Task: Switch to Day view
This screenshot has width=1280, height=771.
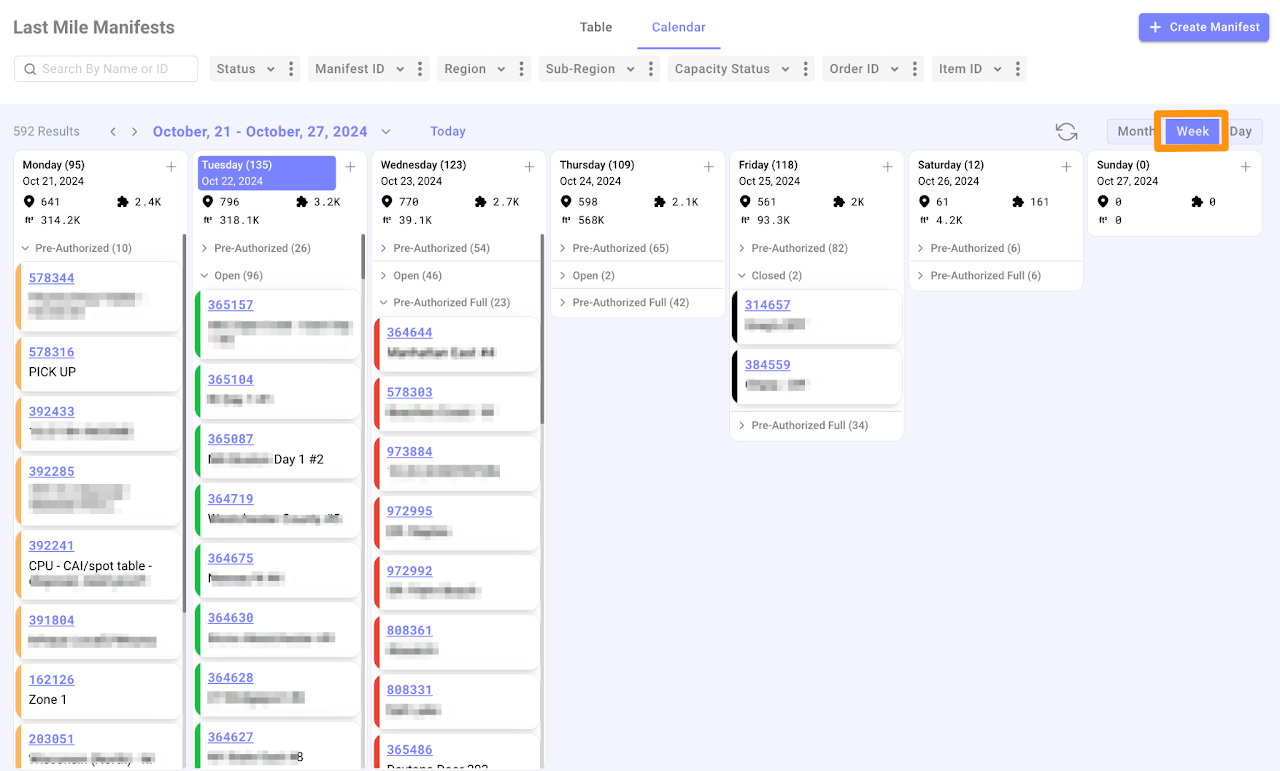Action: [x=1242, y=131]
